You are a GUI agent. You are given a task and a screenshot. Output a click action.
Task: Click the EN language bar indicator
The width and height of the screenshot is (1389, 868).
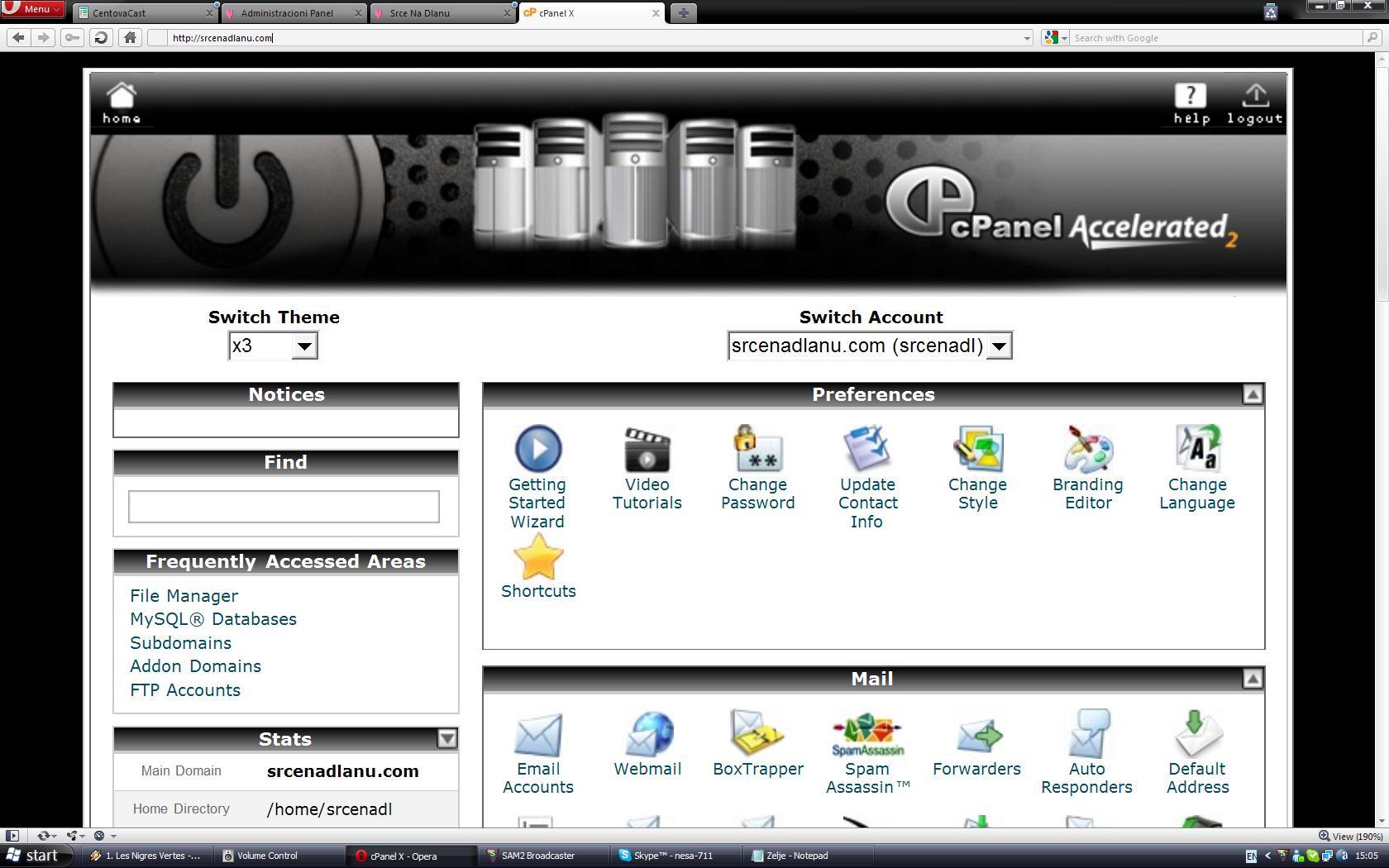1251,856
